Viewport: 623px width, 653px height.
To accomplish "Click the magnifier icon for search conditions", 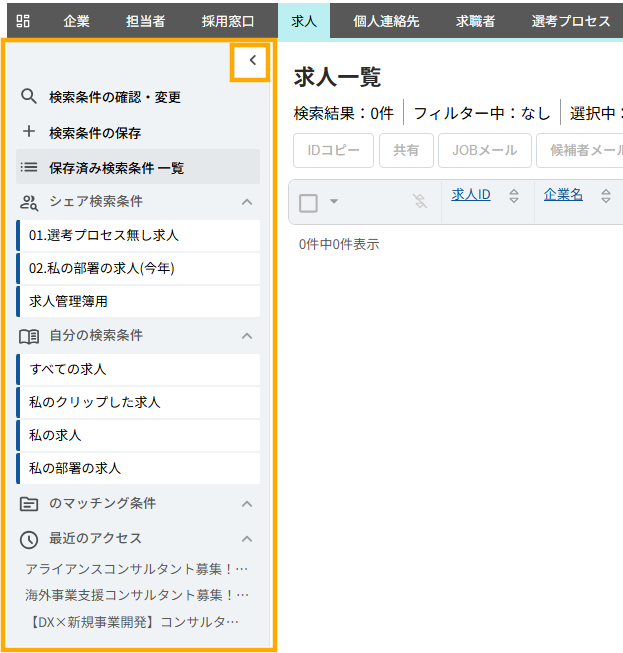I will pos(29,97).
